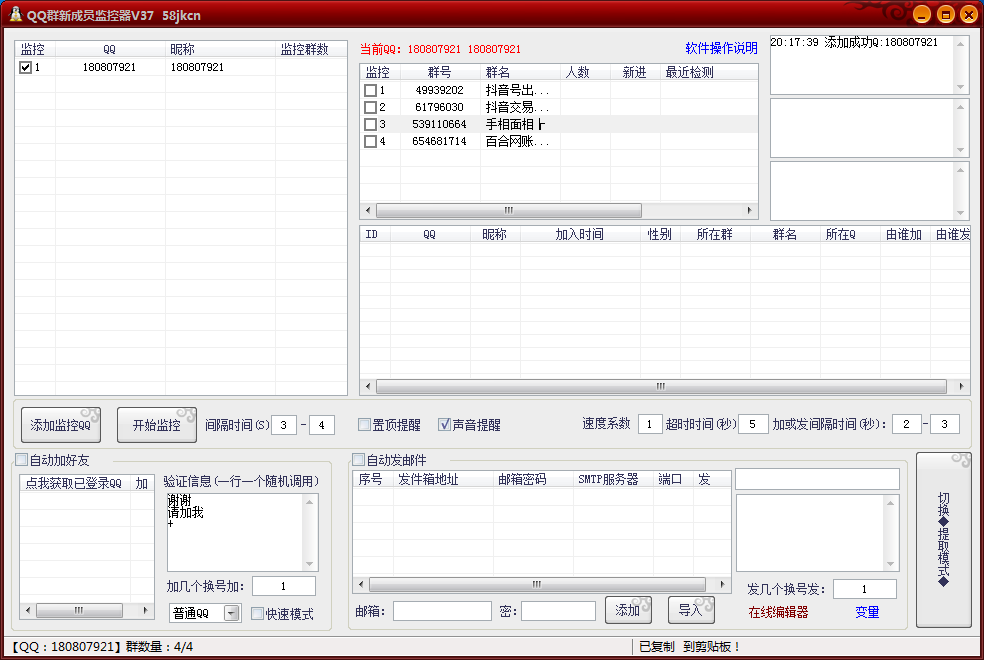This screenshot has height=660, width=984.
Task: Check group 539110664 for monitoring
Action: 370,124
